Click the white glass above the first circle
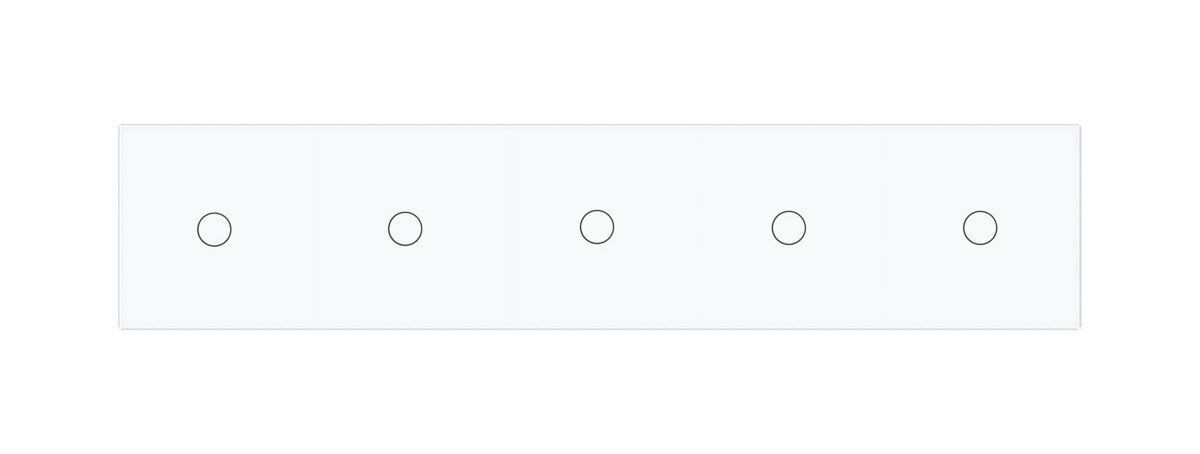Image resolution: width=1200 pixels, height=454 pixels. (x=214, y=165)
